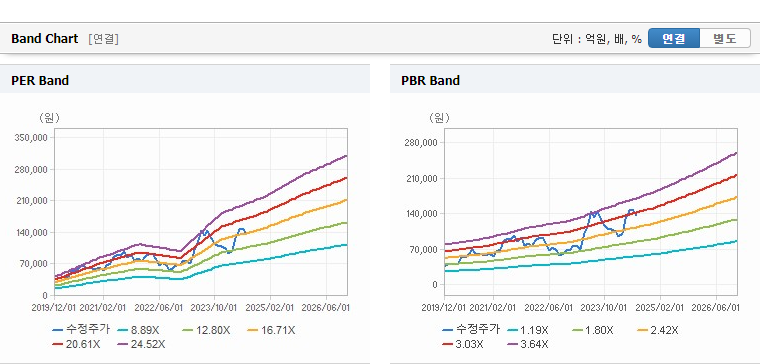Toggle the 2.42X legend entry
The width and height of the screenshot is (760, 364).
657,330
